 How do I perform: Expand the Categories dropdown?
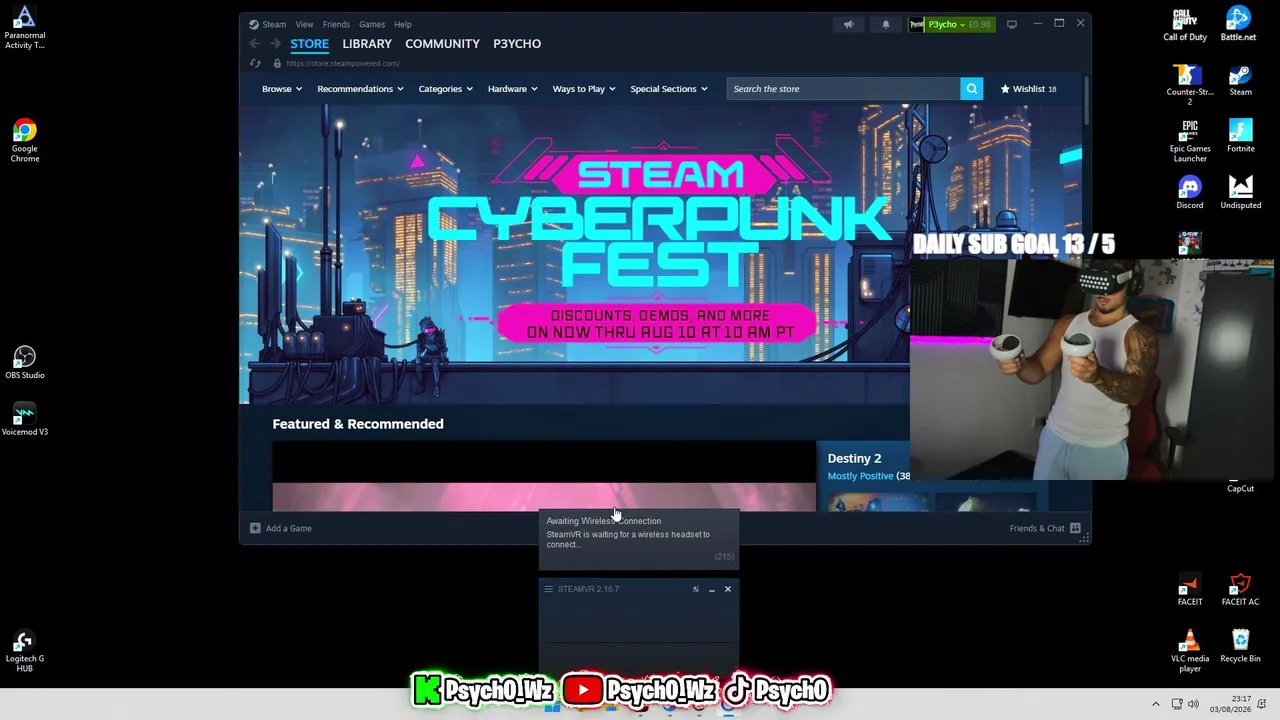click(x=445, y=89)
